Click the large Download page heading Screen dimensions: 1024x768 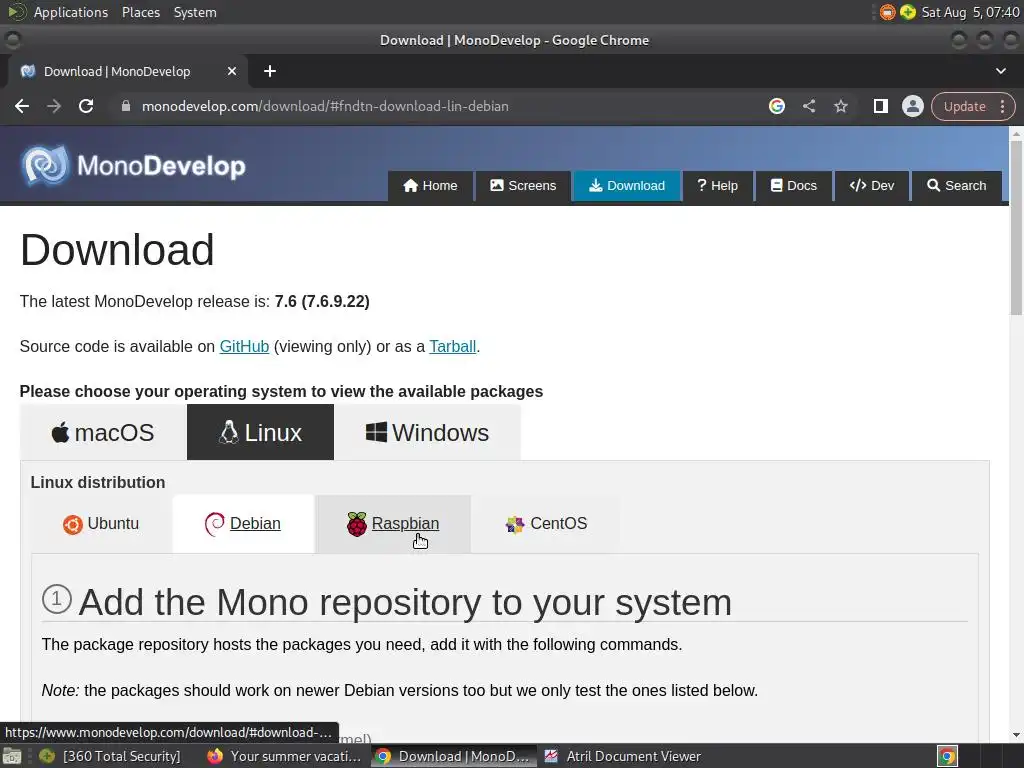click(x=118, y=249)
